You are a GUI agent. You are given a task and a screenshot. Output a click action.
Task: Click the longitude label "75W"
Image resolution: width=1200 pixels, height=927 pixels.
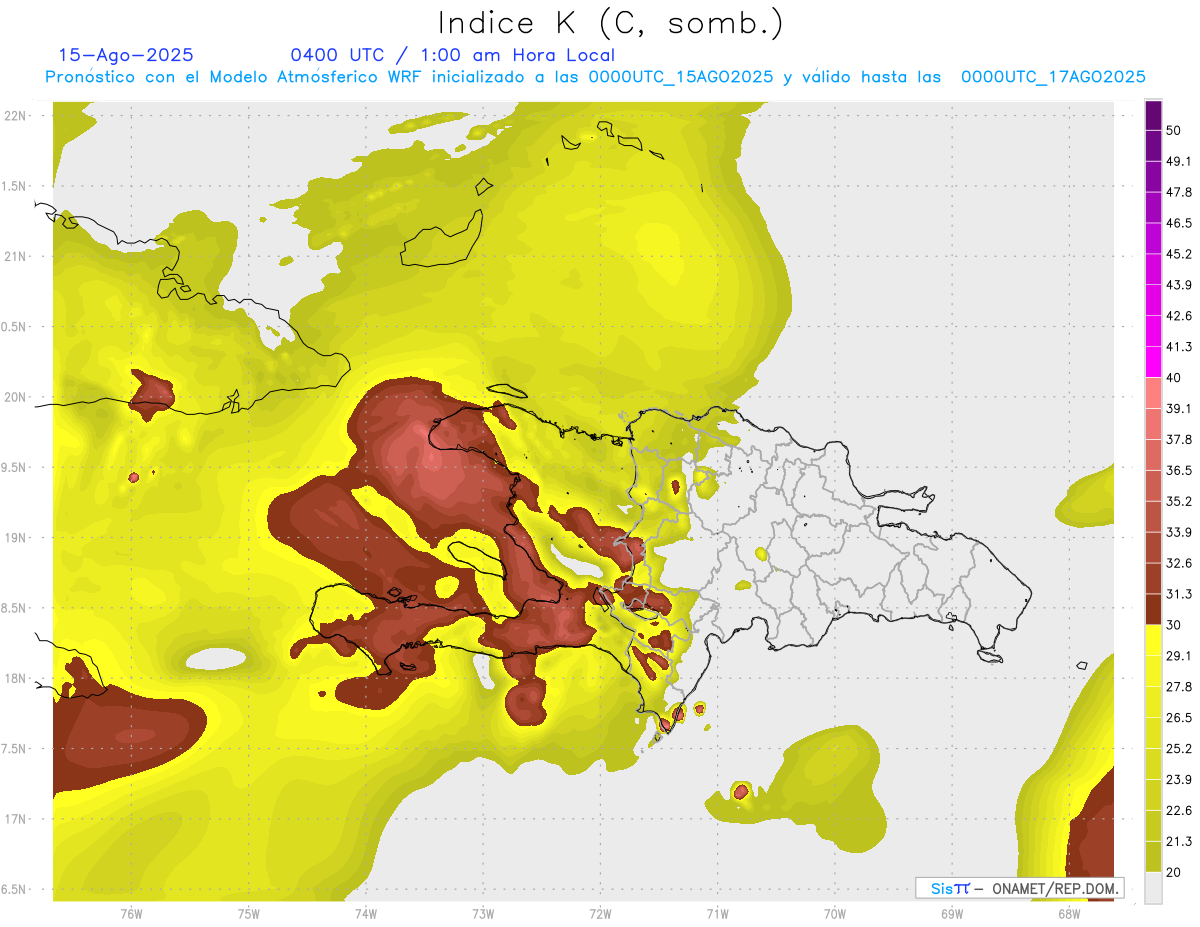coord(248,914)
